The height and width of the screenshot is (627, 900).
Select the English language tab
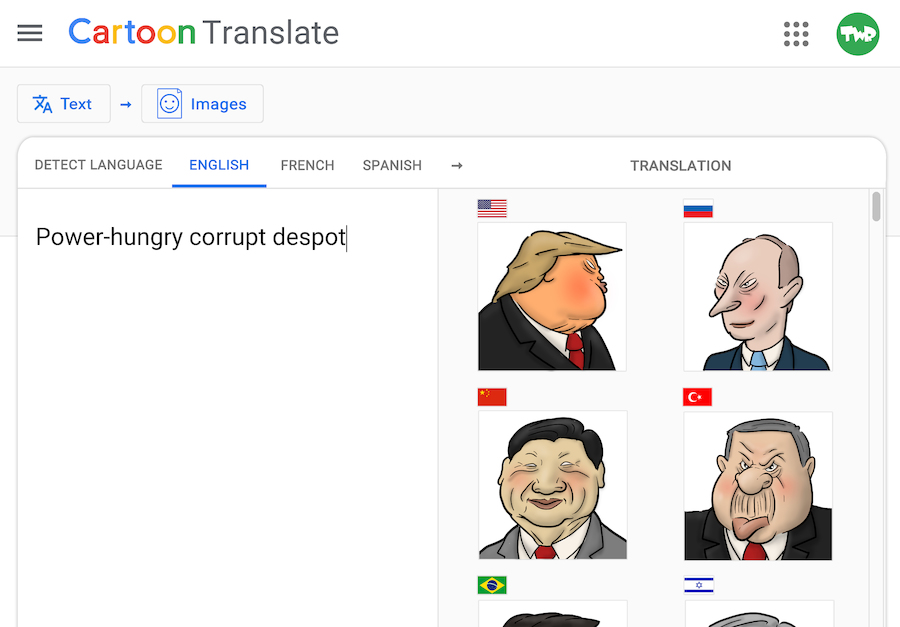(x=219, y=165)
